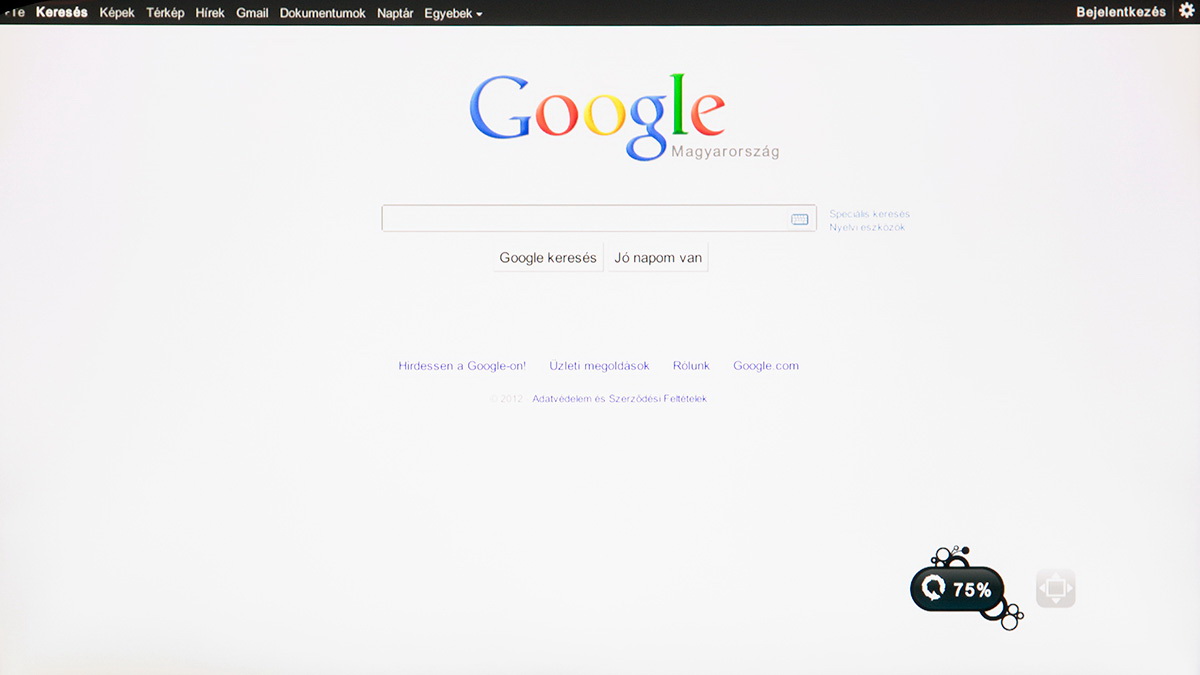Select Dokumentumok in the top bar
This screenshot has width=1200, height=675.
[x=322, y=13]
